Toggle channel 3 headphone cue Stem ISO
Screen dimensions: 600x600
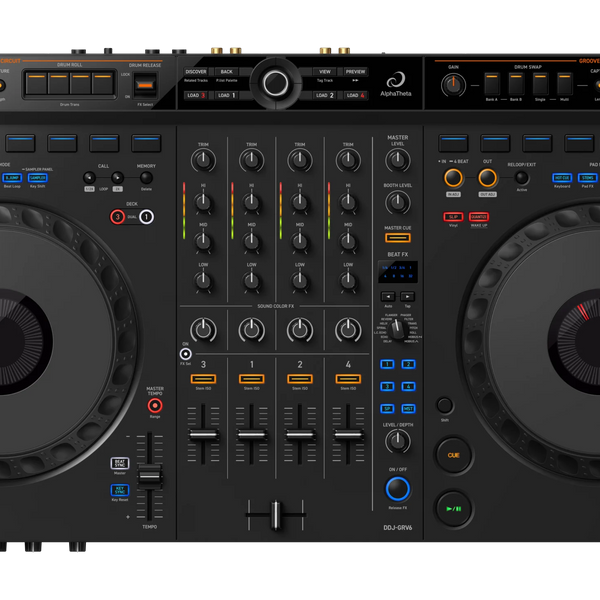(x=204, y=379)
